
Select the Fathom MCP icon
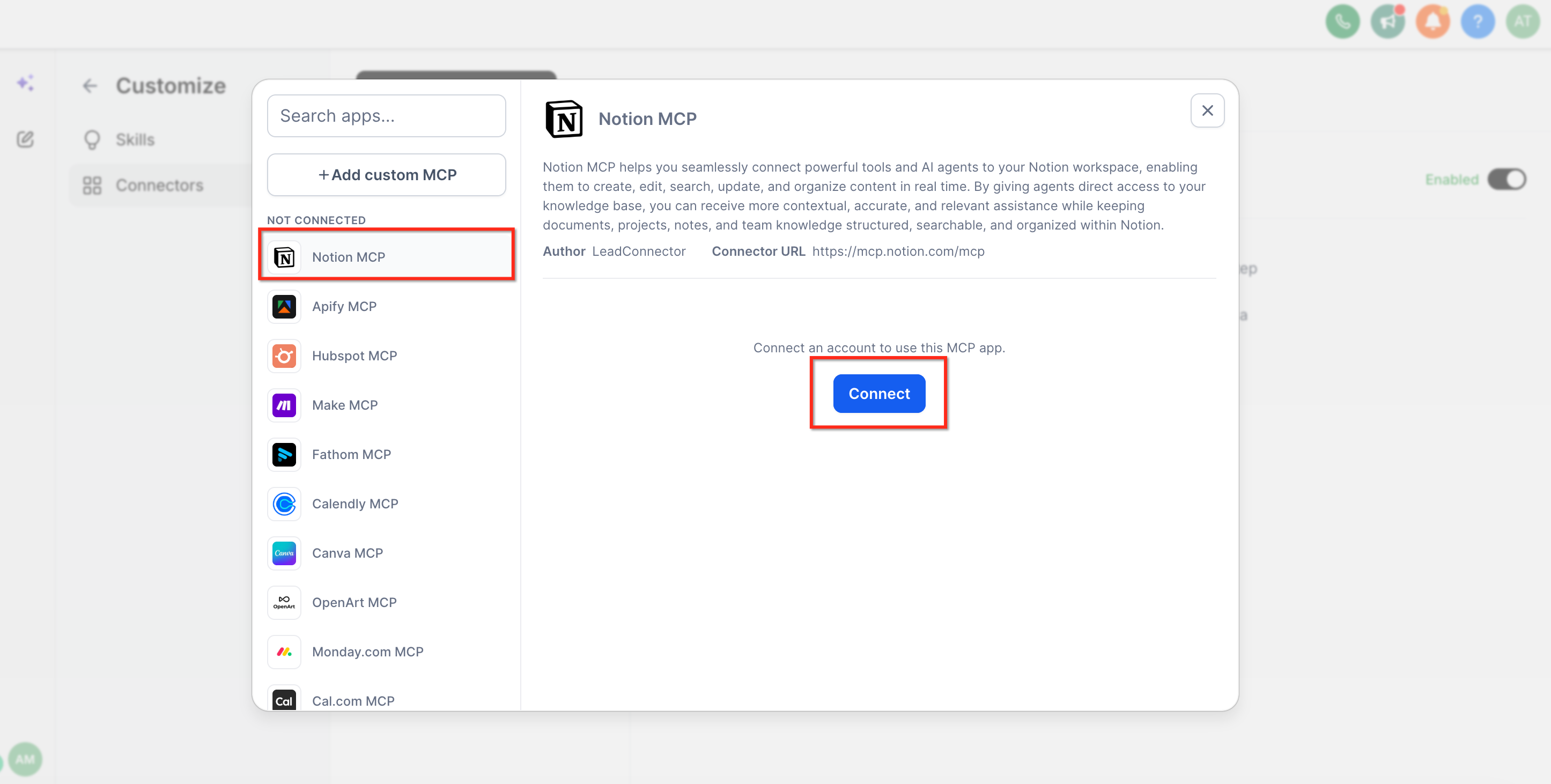pos(284,455)
